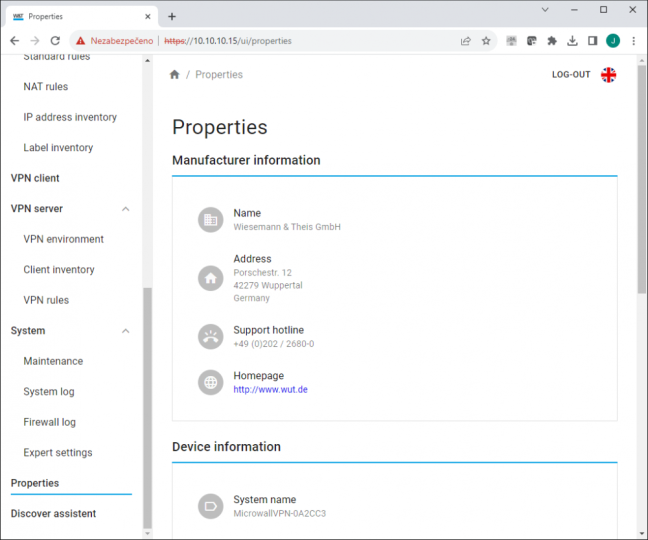Open Firewall log
This screenshot has width=648, height=540.
click(x=49, y=422)
